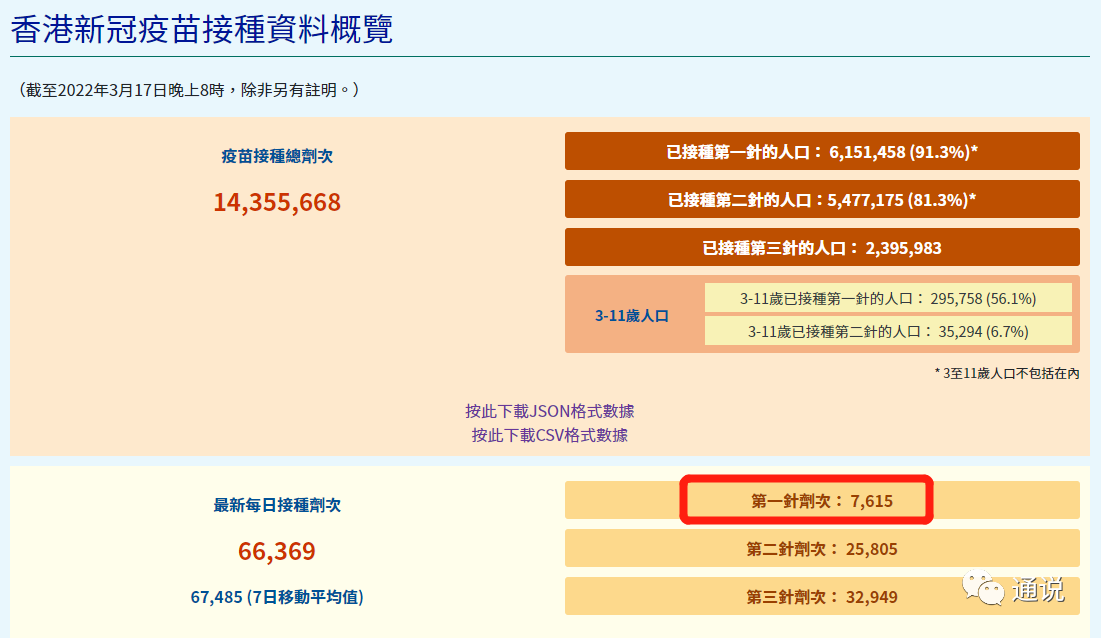Select the 已接種第二針的人口 5,477,175 bar
Viewport: 1101px width, 638px height.
821,200
